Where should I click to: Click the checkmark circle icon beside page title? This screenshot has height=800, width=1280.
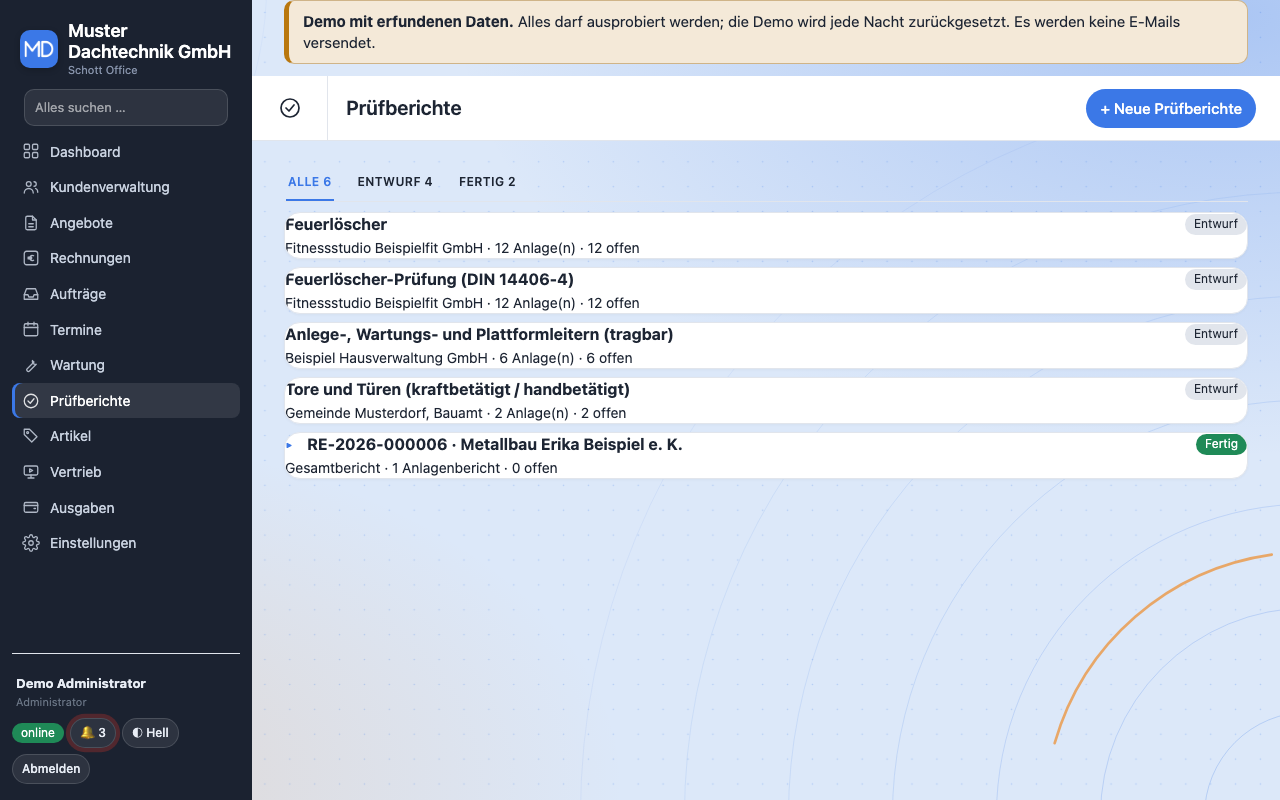(x=290, y=108)
